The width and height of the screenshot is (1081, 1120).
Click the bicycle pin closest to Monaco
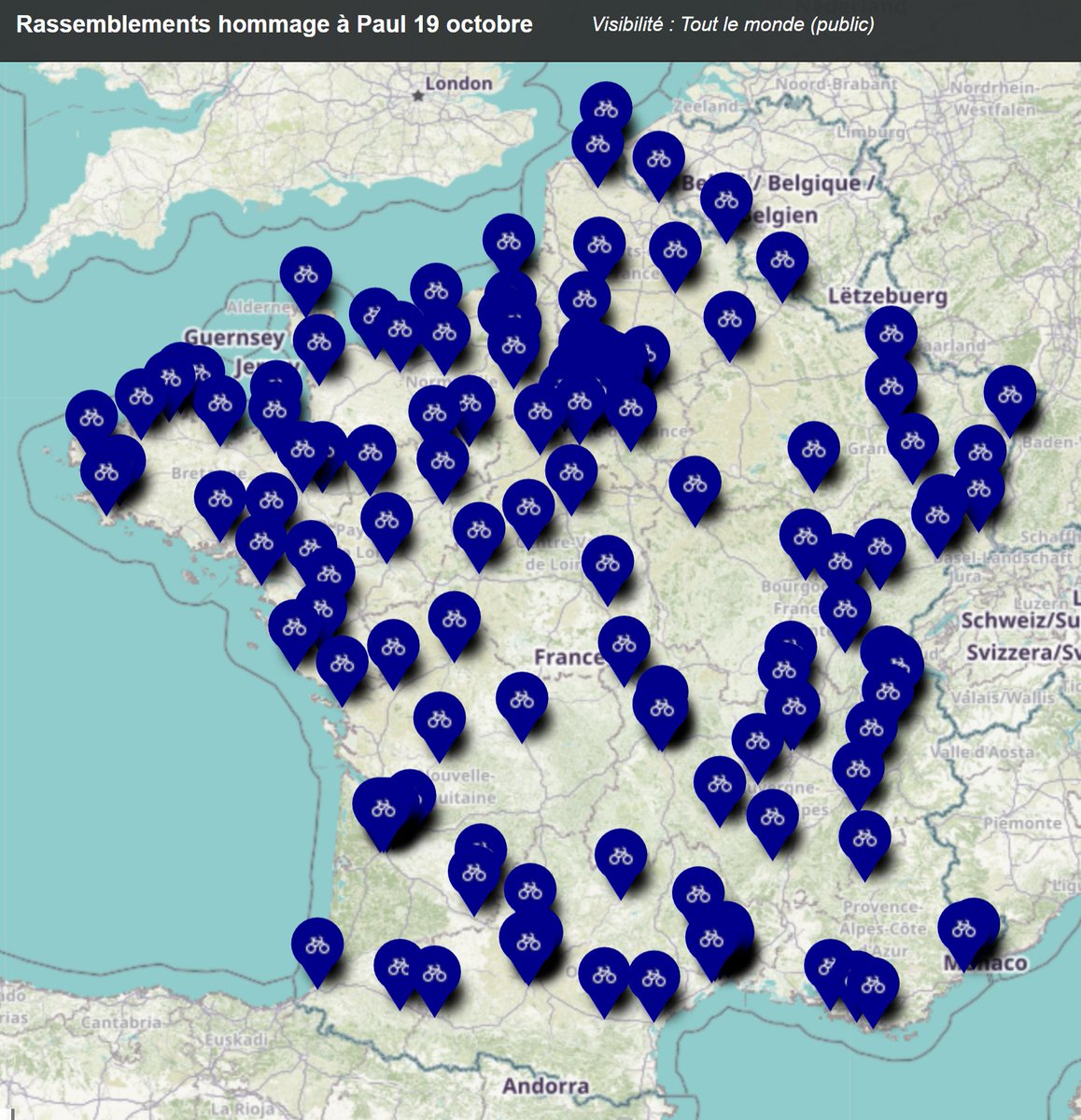point(966,929)
